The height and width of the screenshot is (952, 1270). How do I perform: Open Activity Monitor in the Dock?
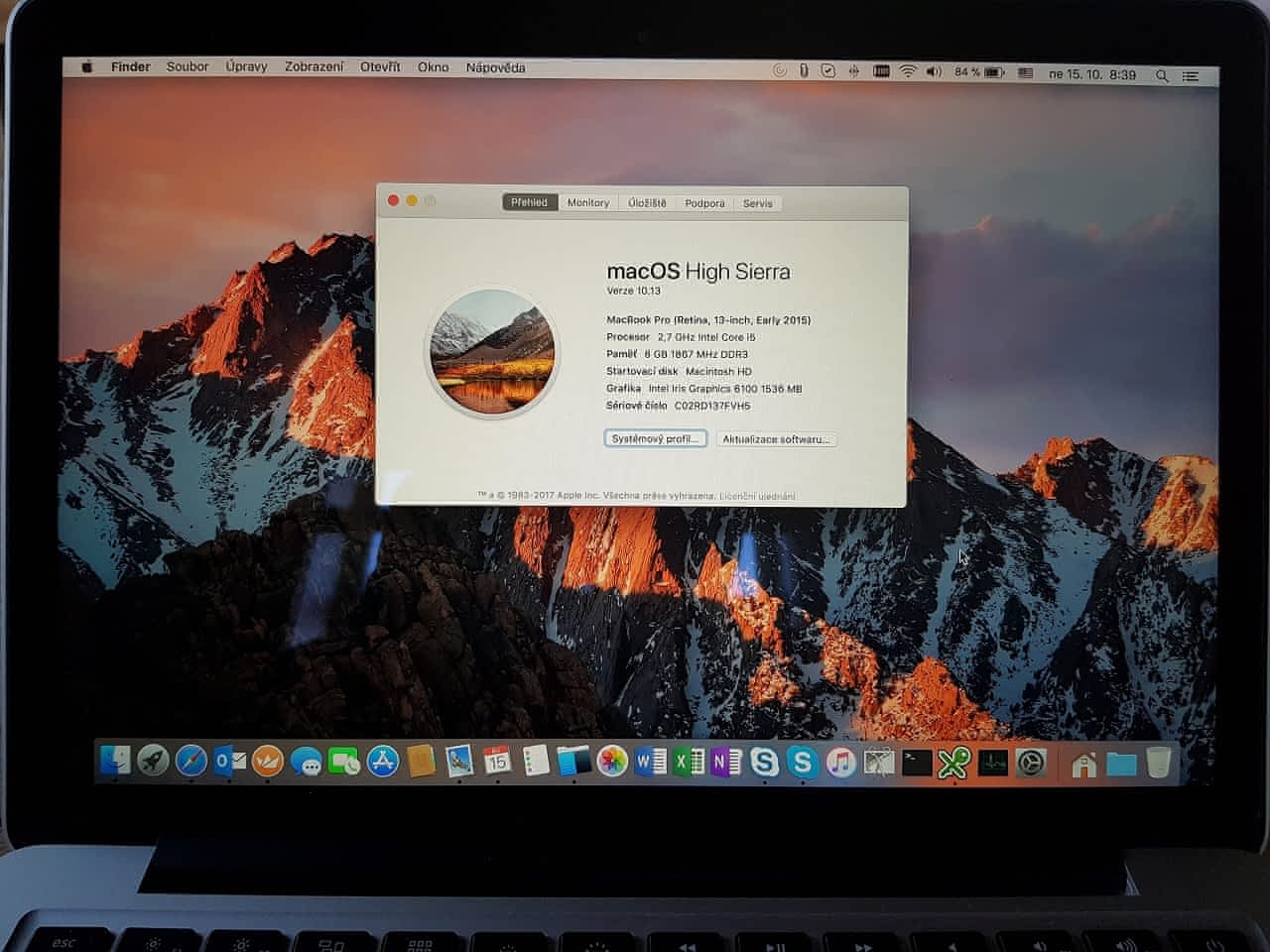click(x=993, y=762)
